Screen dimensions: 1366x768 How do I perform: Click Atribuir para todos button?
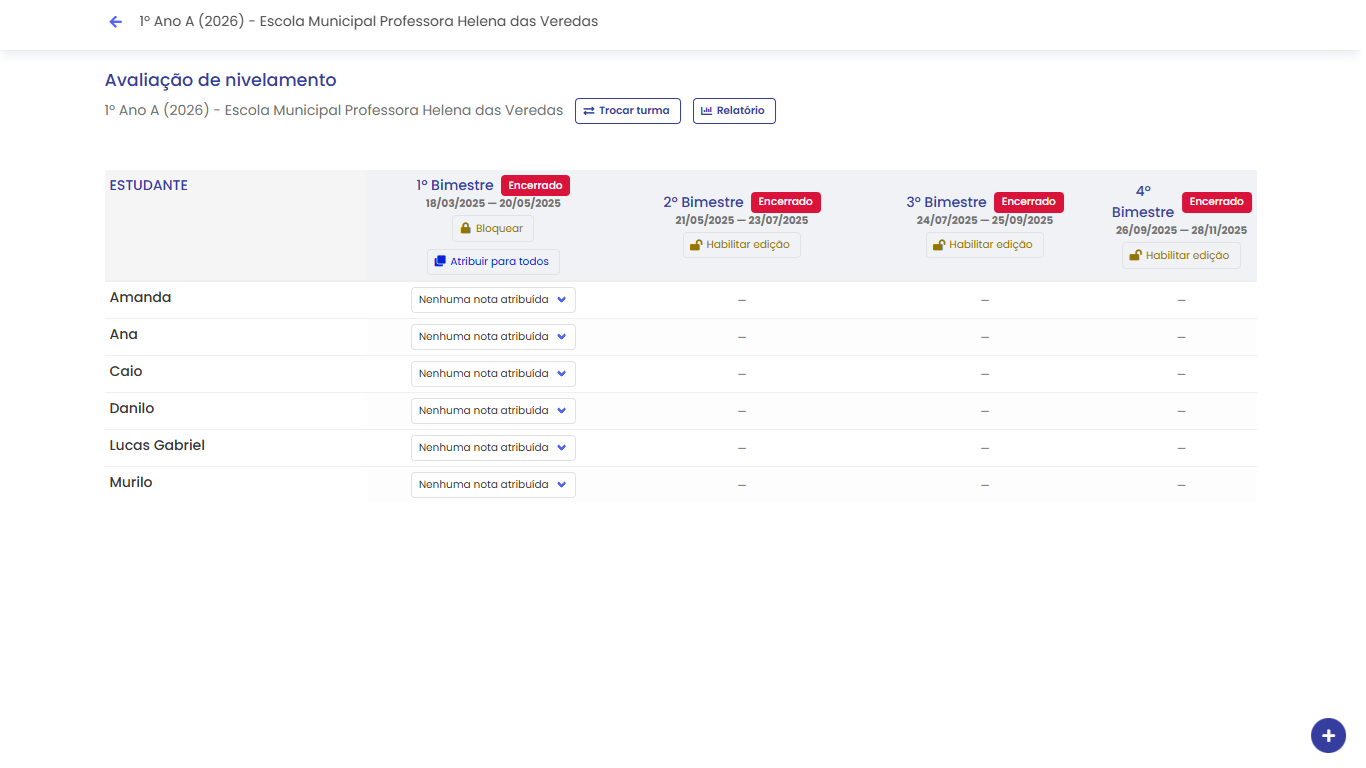coord(493,262)
